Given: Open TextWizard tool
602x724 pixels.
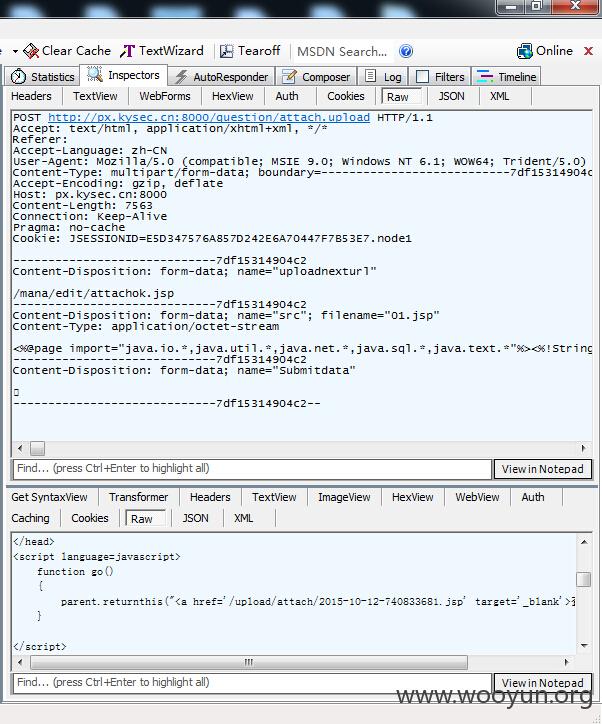Looking at the screenshot, I should pyautogui.click(x=162, y=51).
